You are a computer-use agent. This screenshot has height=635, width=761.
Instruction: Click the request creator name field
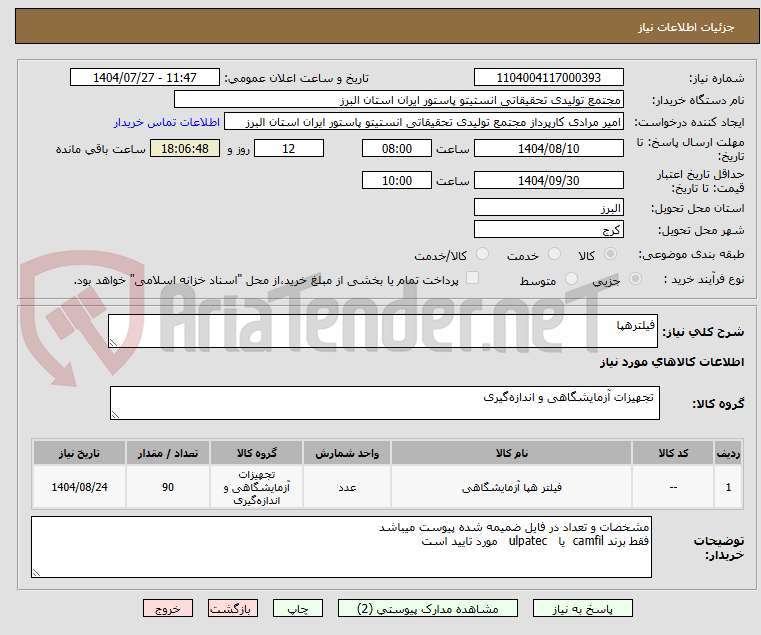(424, 122)
